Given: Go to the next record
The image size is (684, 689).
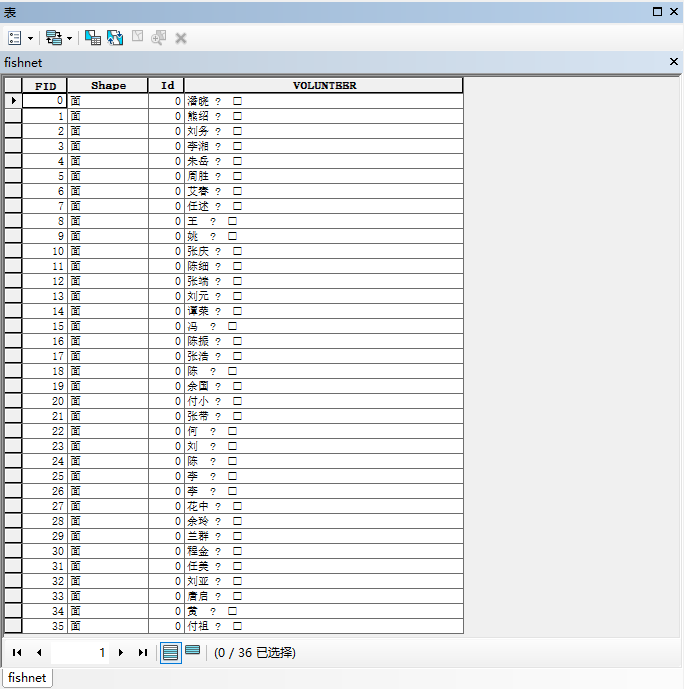Looking at the screenshot, I should pos(120,653).
